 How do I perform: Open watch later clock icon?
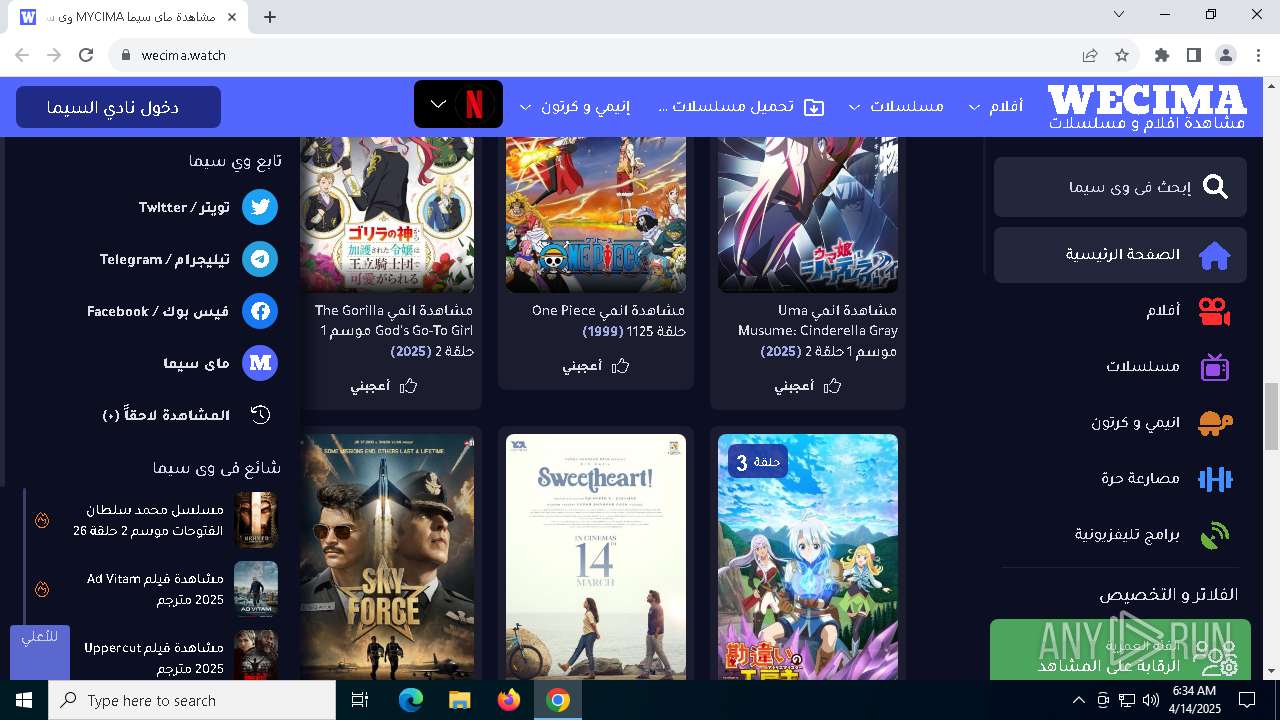tap(260, 415)
